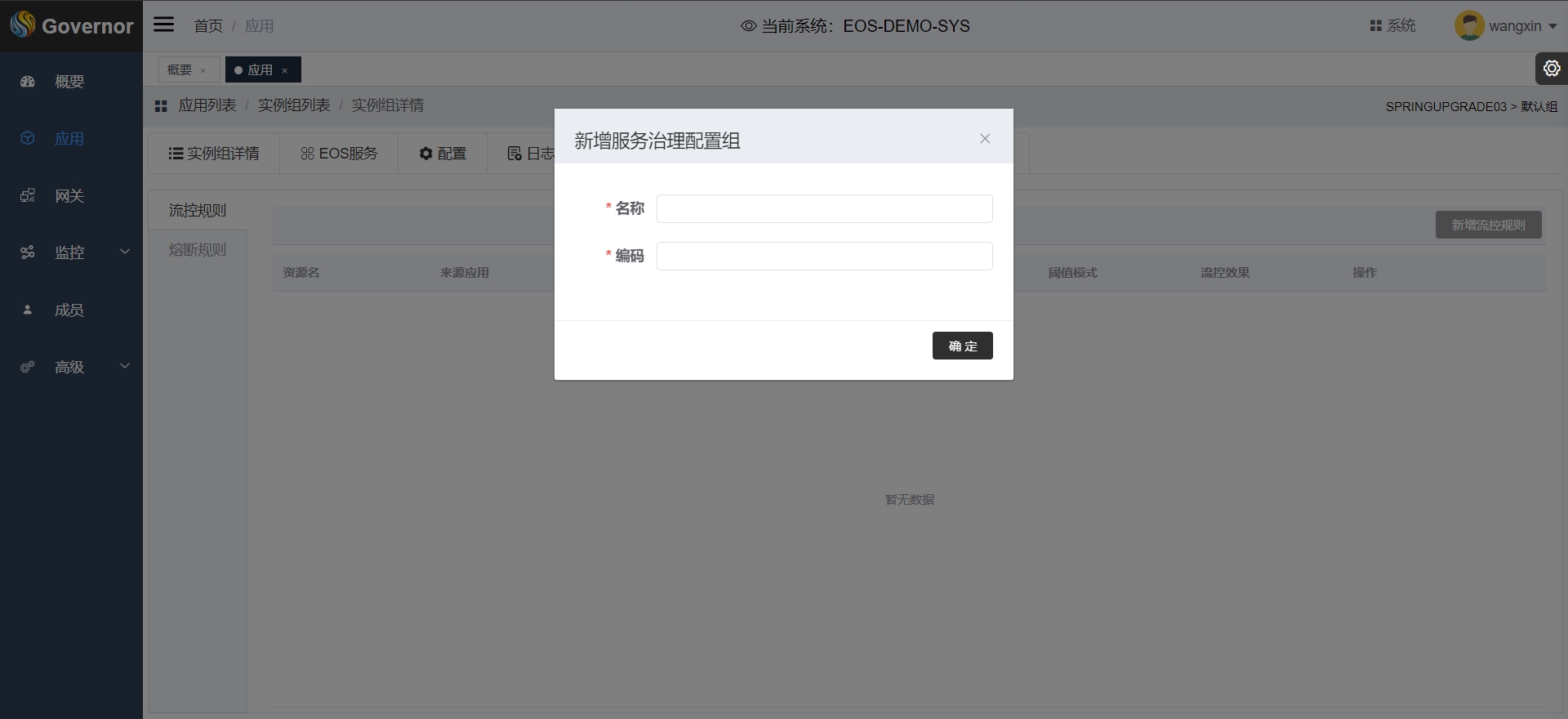Click the 编码 input field

point(824,256)
